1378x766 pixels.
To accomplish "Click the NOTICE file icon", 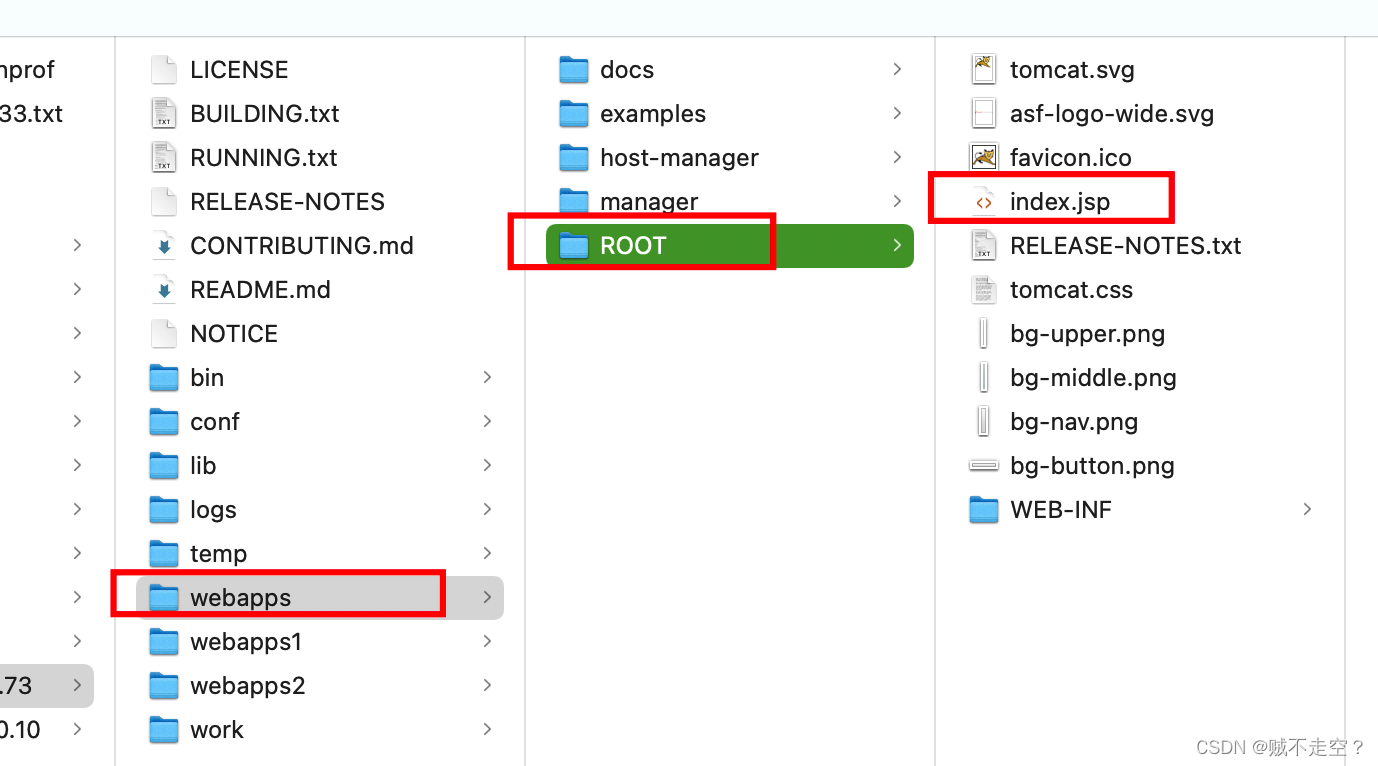I will (x=164, y=333).
